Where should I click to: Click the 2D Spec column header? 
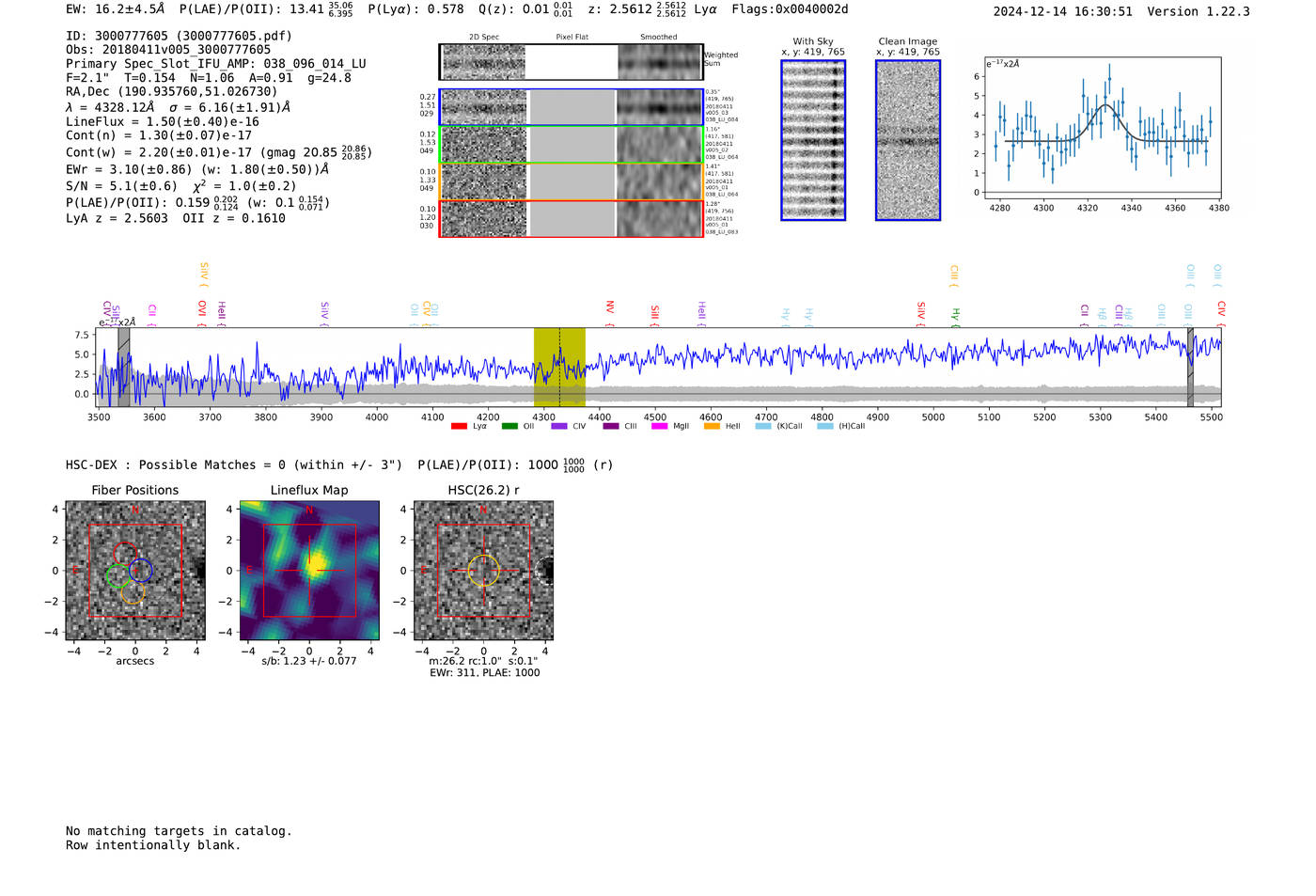tap(484, 38)
